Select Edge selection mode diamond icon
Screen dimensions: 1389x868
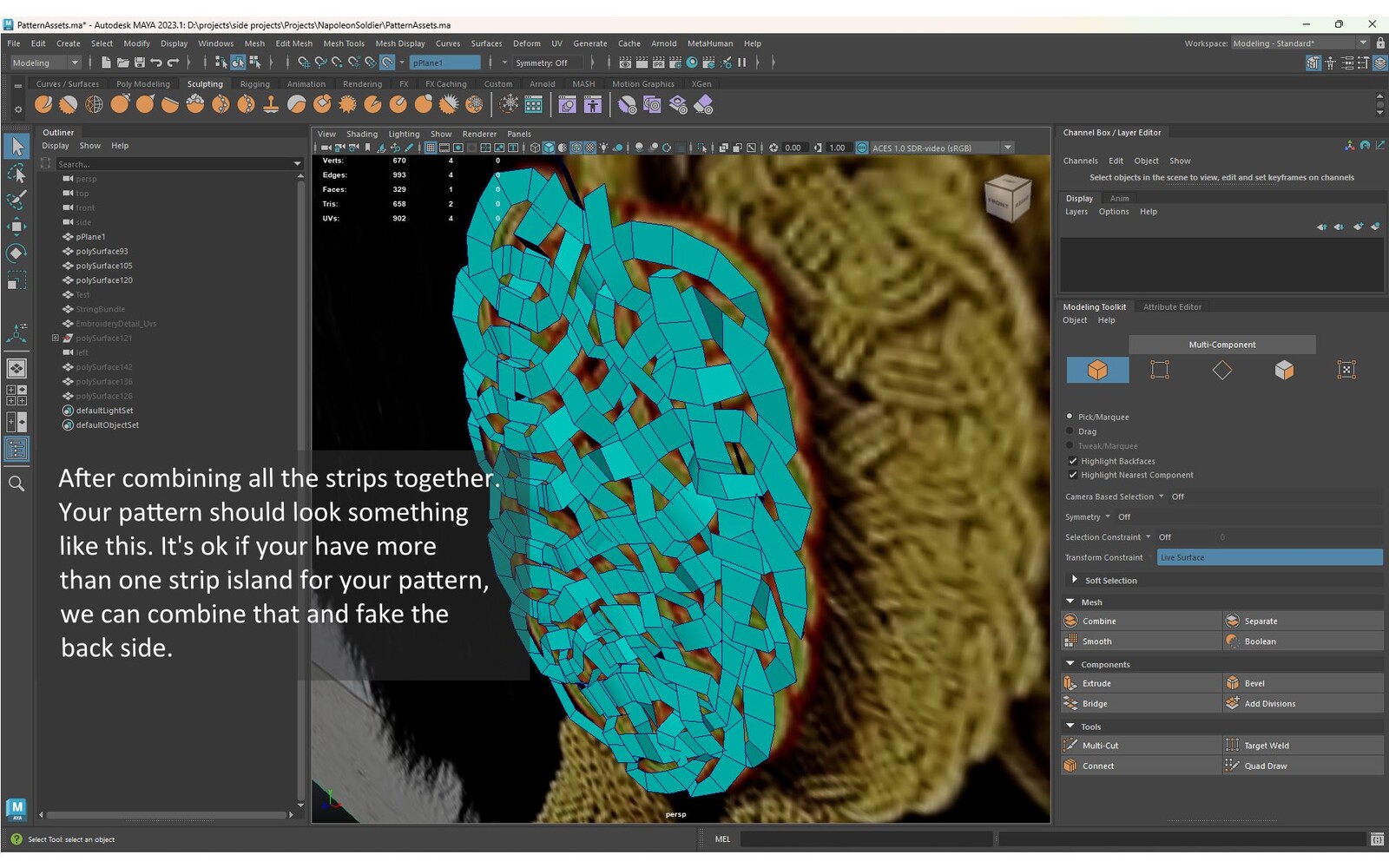pos(1222,370)
